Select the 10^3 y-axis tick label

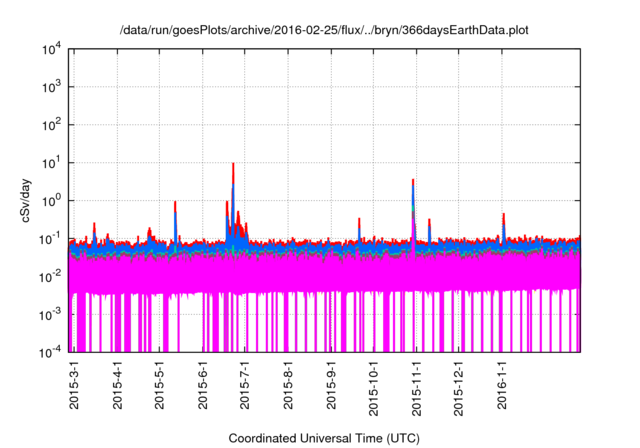52,87
